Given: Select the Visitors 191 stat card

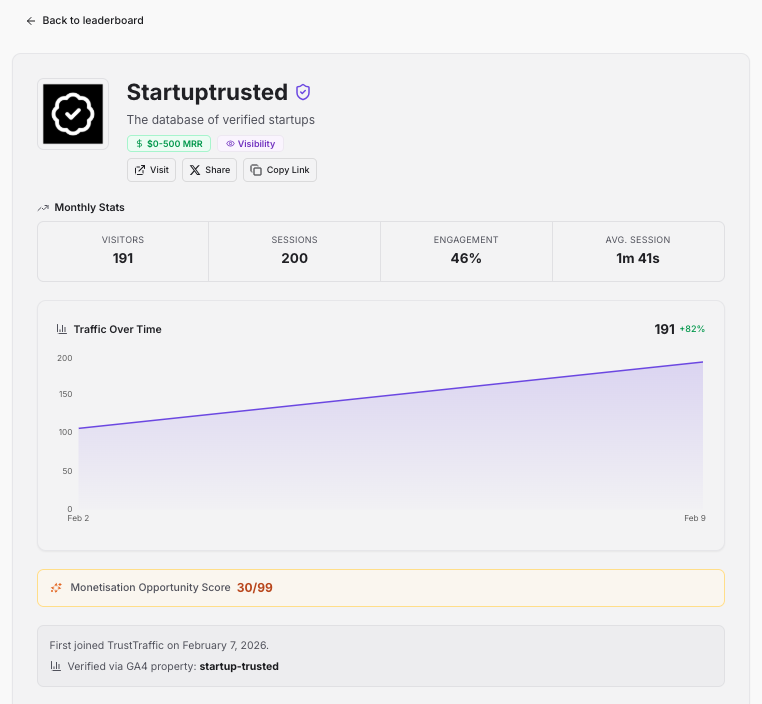Looking at the screenshot, I should 123,252.
